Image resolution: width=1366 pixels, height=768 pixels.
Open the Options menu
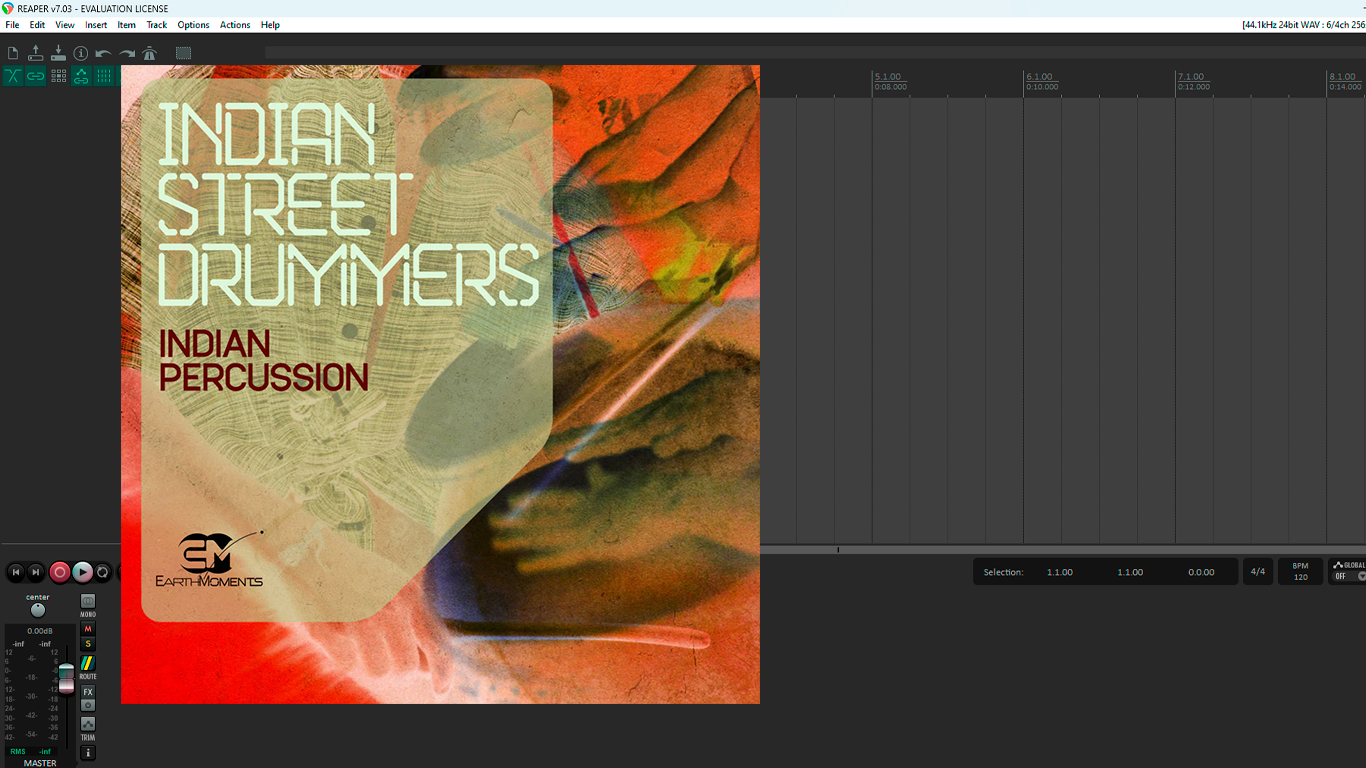pos(193,25)
